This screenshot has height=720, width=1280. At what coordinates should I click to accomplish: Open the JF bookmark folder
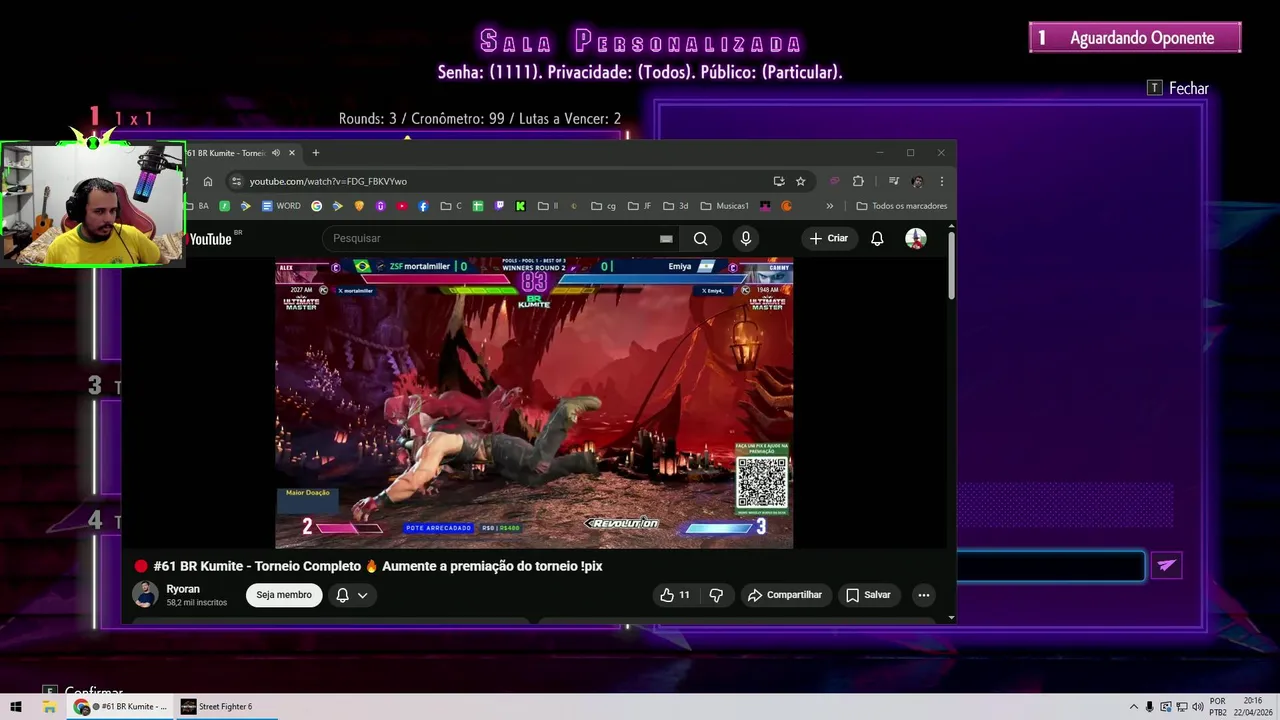(640, 206)
